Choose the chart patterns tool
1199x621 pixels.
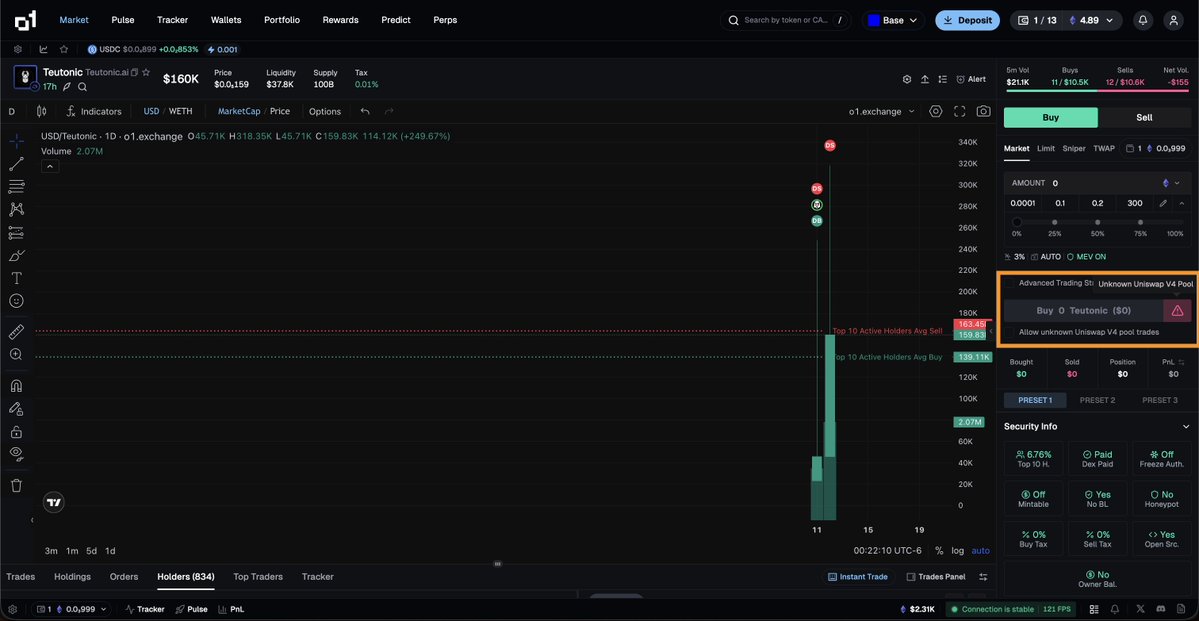click(16, 209)
